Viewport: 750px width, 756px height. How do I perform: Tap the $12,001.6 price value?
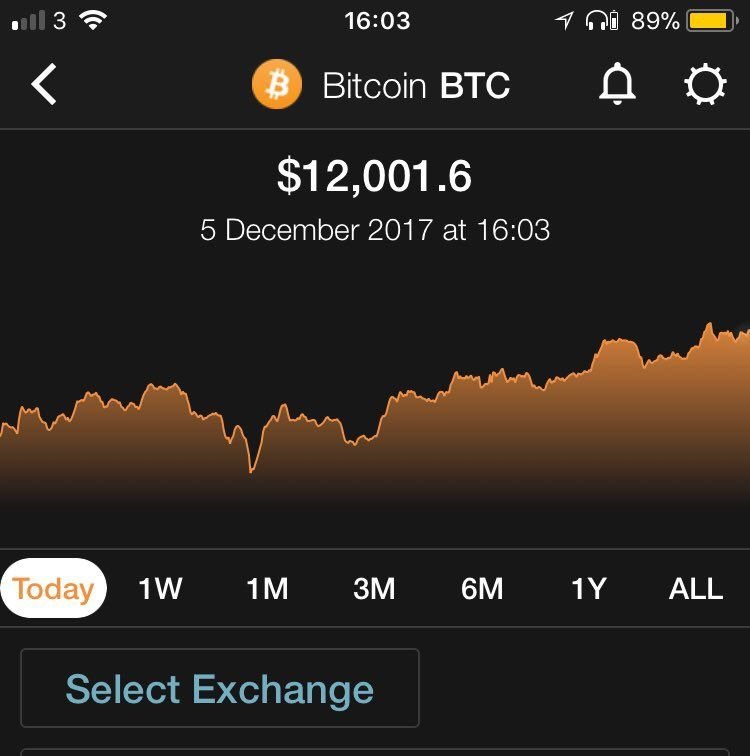point(375,176)
